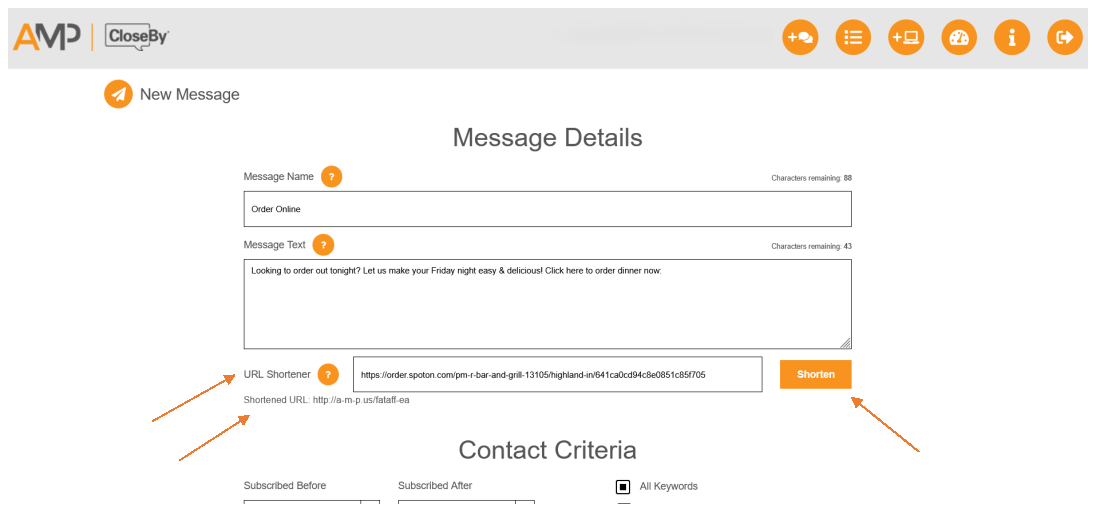Click the information icon in header
1095x516 pixels.
point(1012,38)
